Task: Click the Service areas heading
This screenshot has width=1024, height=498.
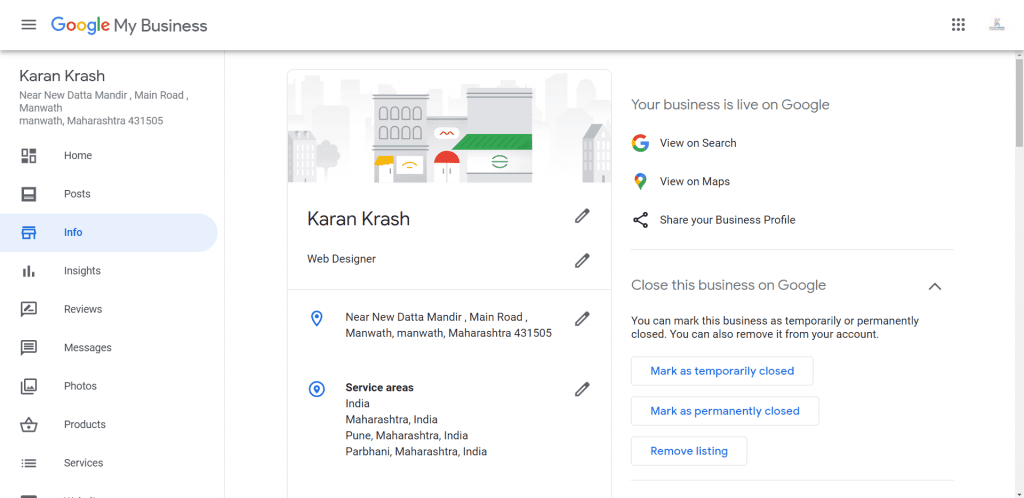Action: [x=379, y=388]
